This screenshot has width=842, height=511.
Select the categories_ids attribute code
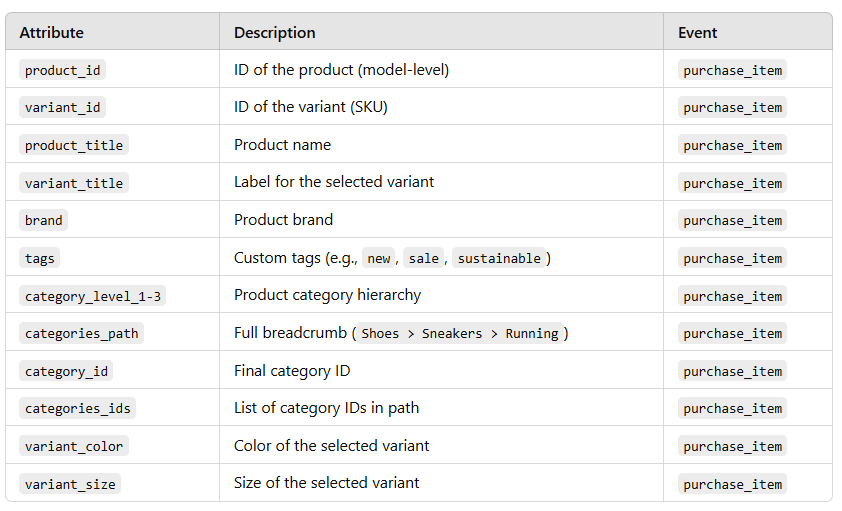[77, 408]
